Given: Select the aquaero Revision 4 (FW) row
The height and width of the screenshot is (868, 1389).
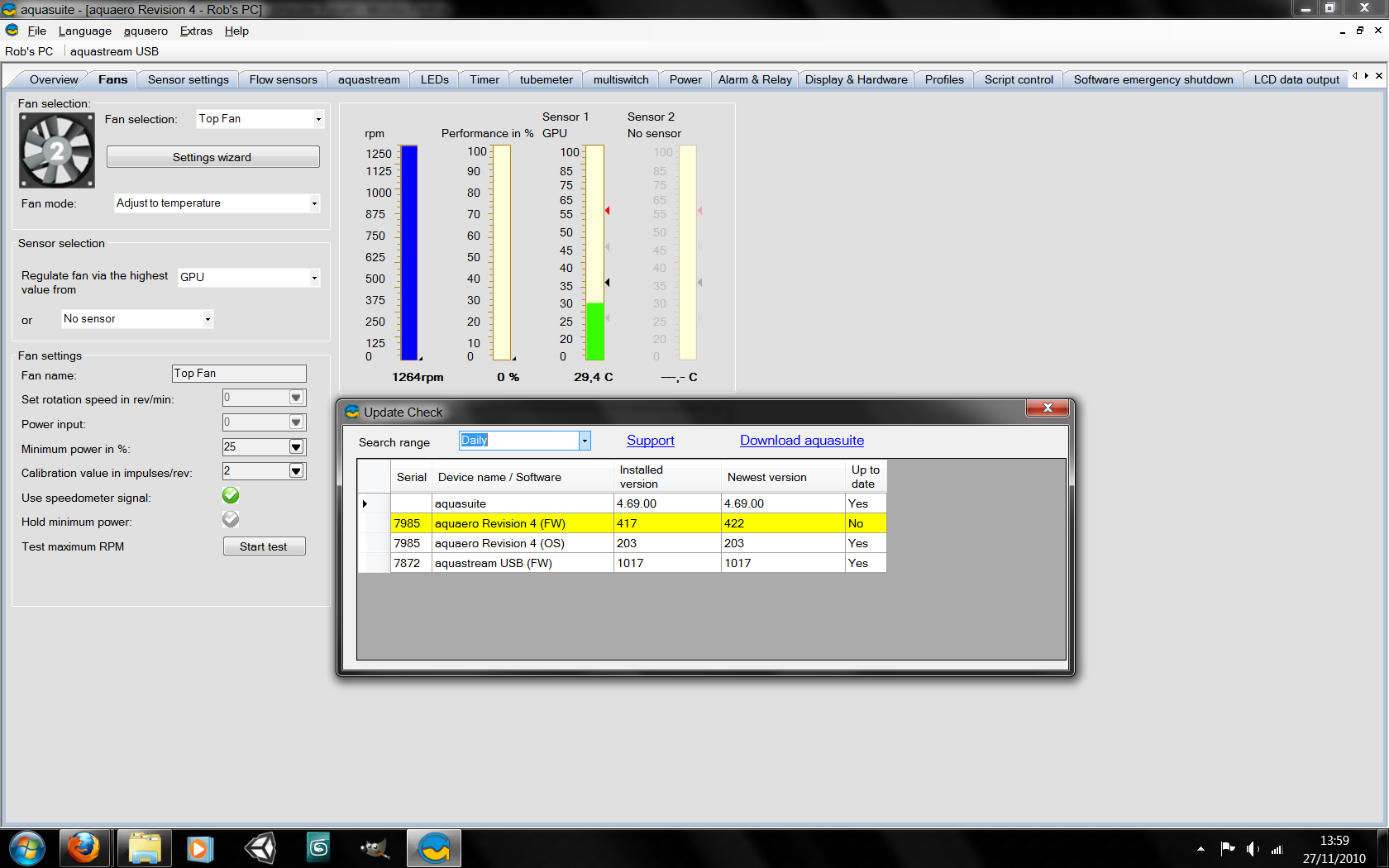Looking at the screenshot, I should (x=499, y=523).
